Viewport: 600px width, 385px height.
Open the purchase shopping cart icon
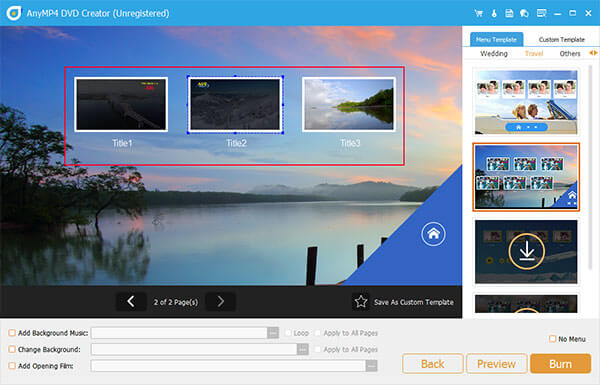478,13
